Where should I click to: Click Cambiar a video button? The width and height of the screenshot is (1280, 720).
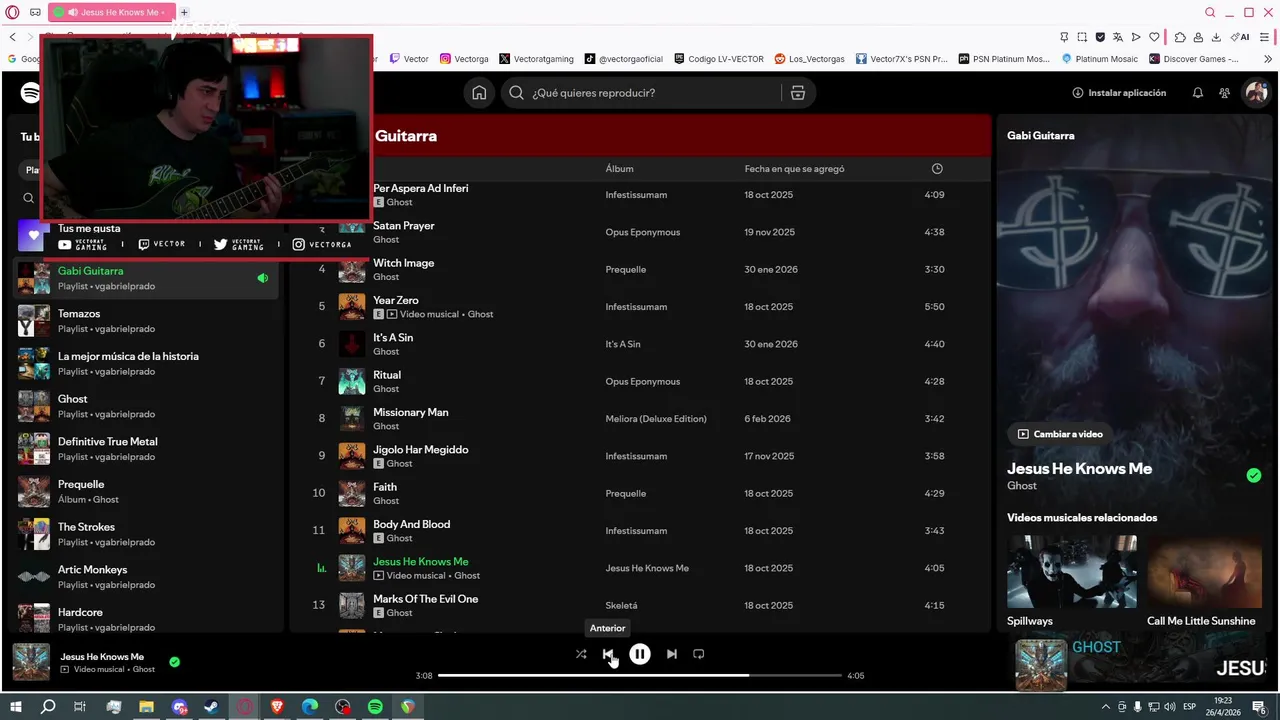pos(1060,434)
